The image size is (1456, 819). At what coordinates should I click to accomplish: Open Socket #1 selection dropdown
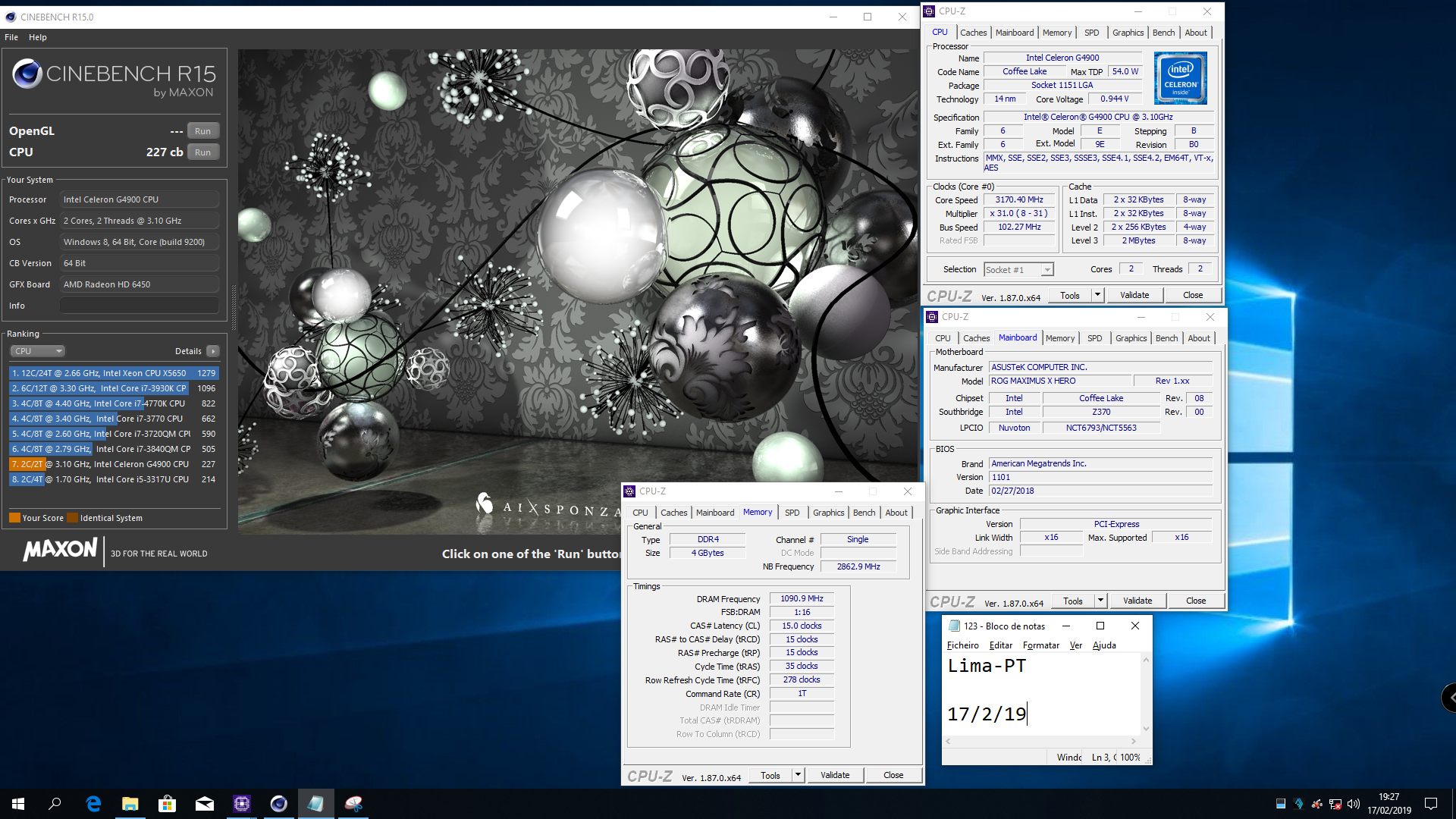point(1018,270)
